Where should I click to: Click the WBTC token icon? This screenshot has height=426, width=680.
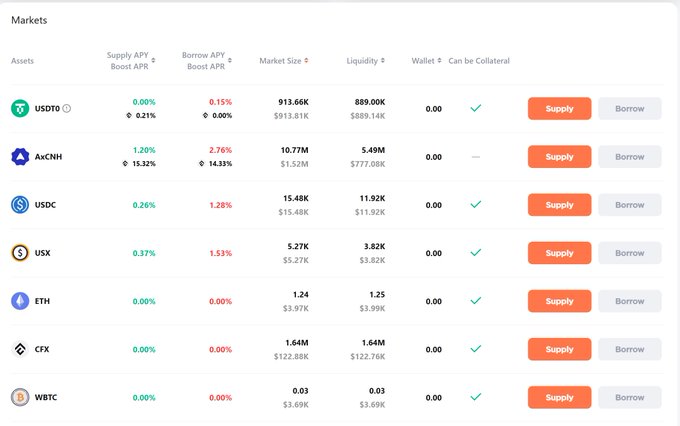[x=20, y=397]
